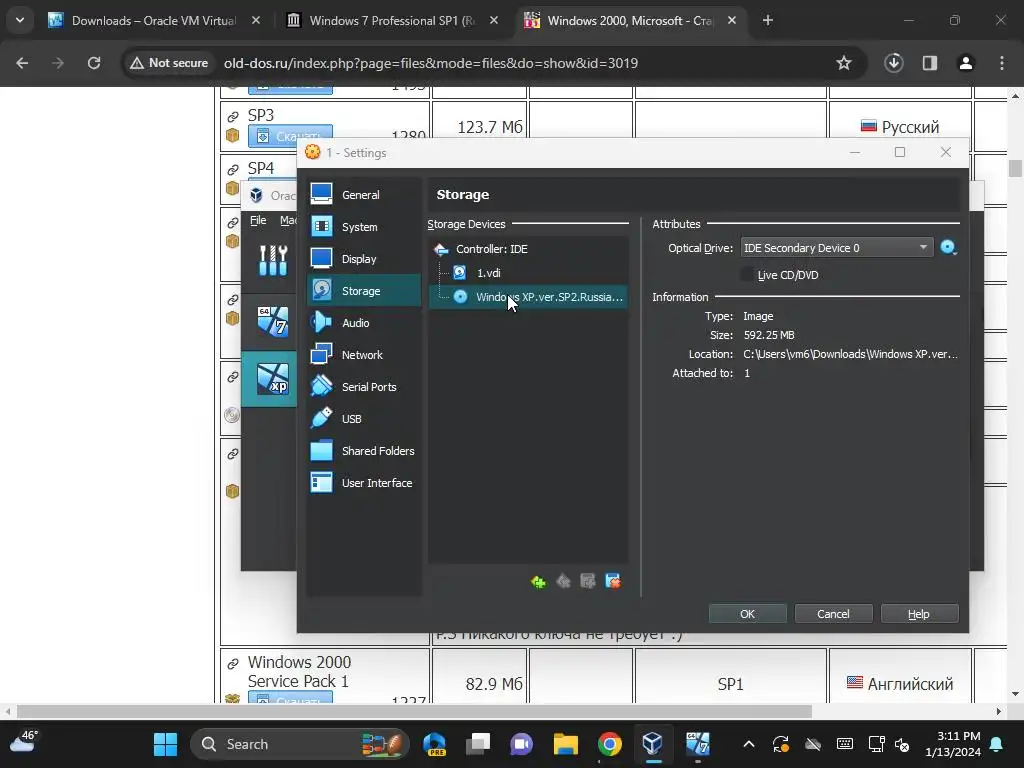Switch to Windows 7 Professional SP1 tab

[392, 20]
